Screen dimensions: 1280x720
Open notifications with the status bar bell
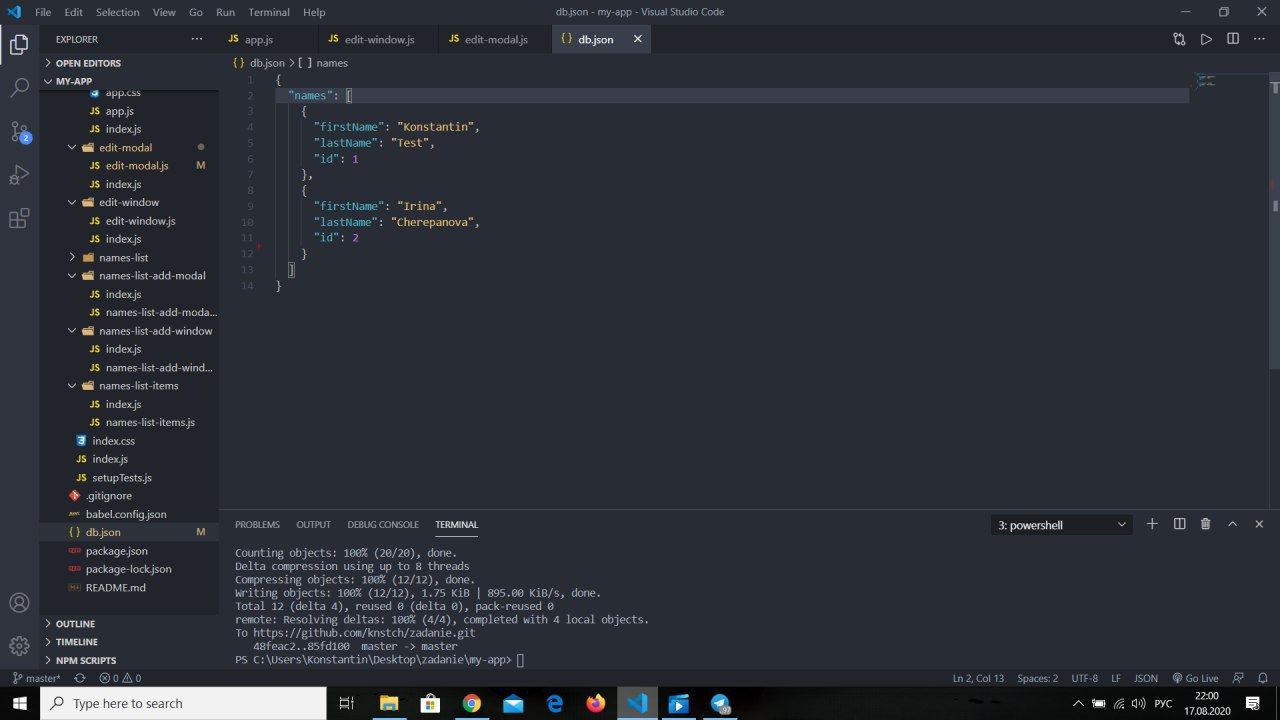point(1263,678)
